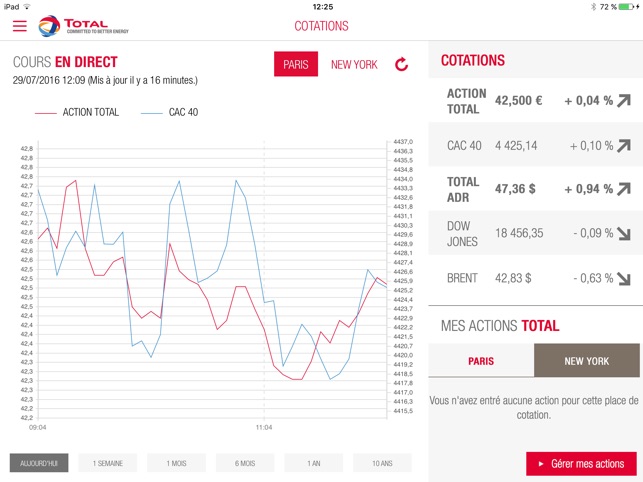Tap the 4 425,14 index value

pyautogui.click(x=516, y=146)
